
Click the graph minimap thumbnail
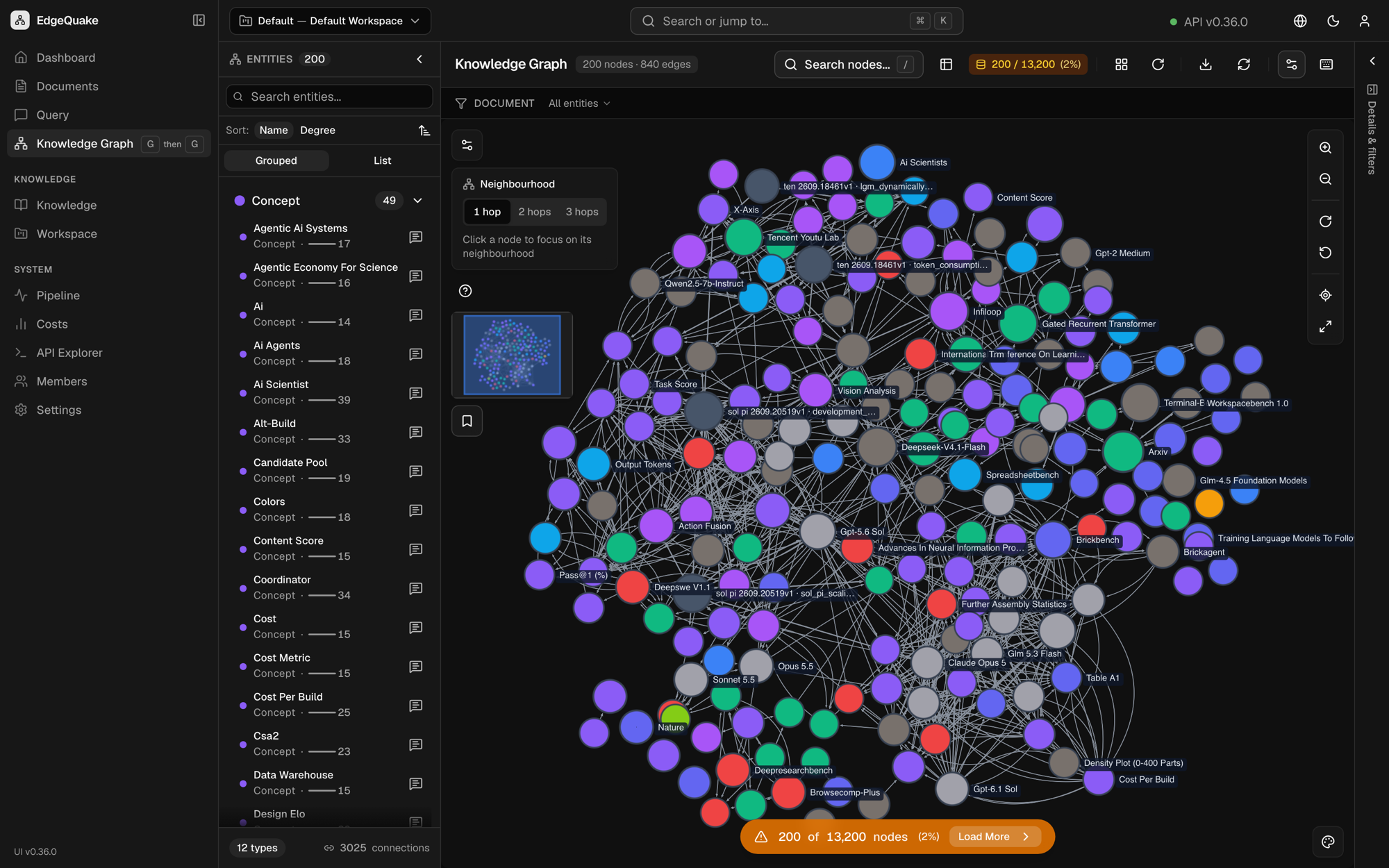click(512, 355)
